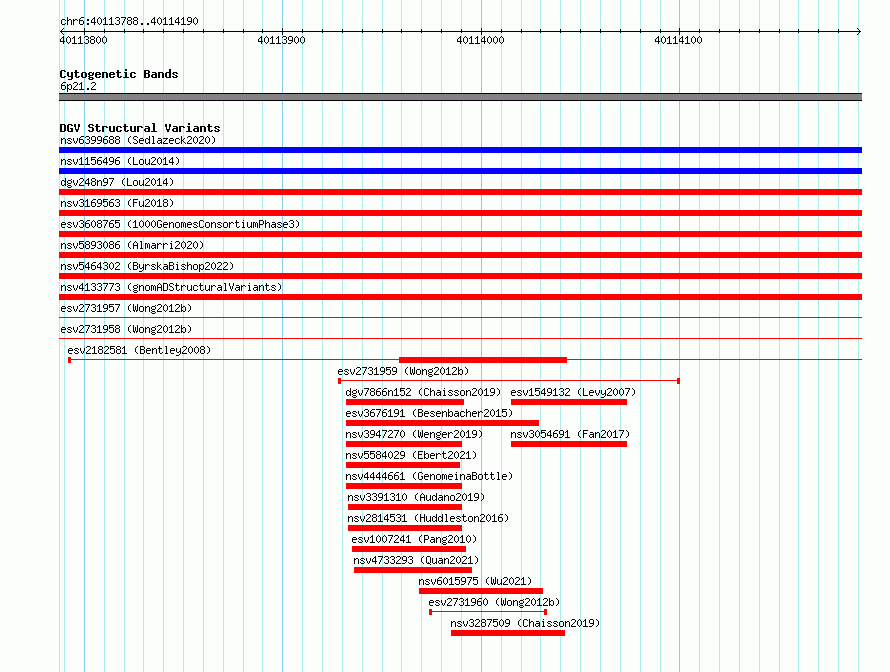
Task: Click the 40114100 ruler position label
Action: click(x=678, y=40)
